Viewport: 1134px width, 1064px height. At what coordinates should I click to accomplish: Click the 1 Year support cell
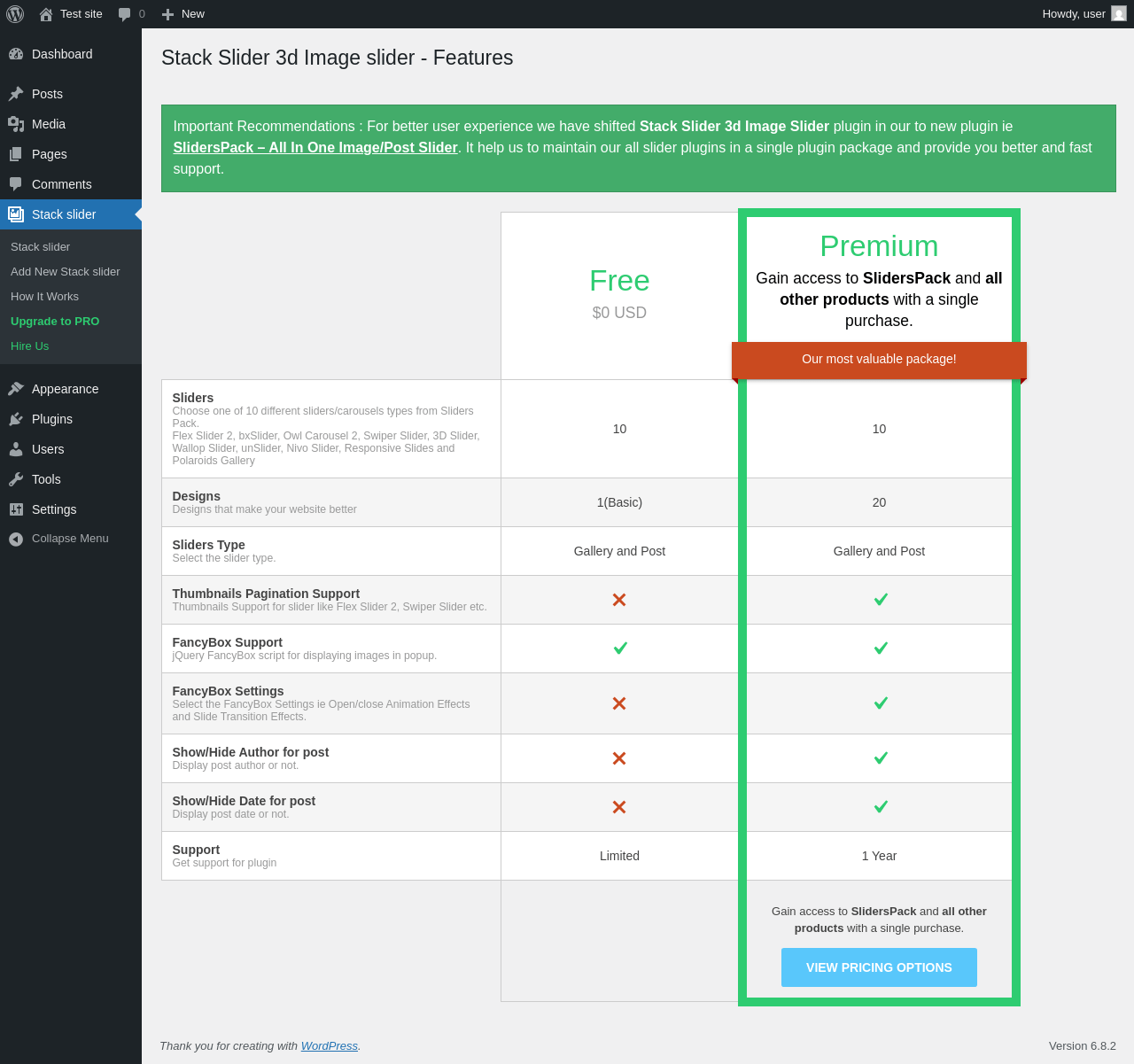(879, 856)
